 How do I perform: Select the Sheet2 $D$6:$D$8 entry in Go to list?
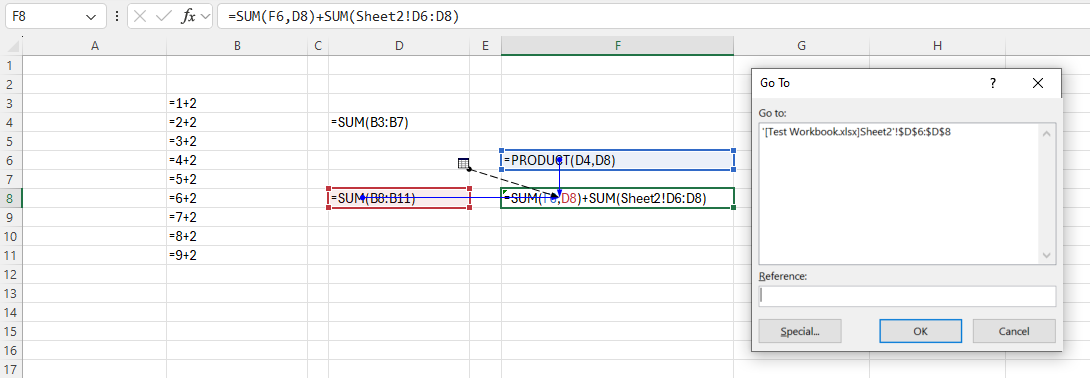click(x=856, y=131)
